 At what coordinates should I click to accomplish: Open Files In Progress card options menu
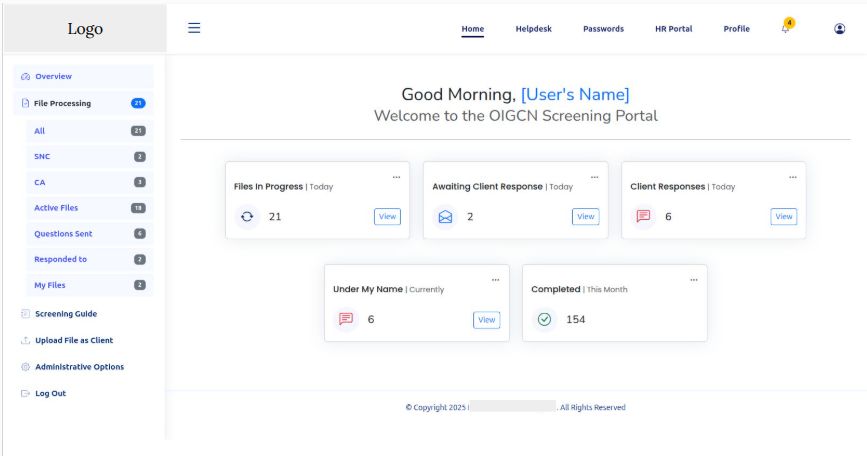click(x=396, y=177)
